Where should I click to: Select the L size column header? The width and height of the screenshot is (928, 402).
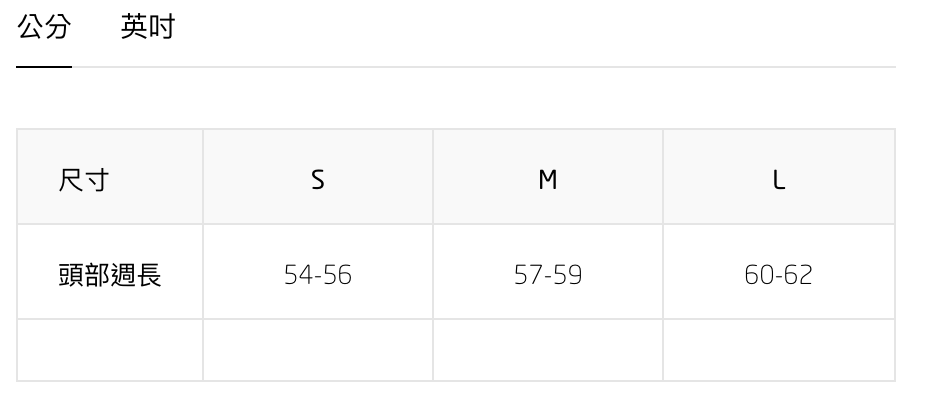[x=779, y=180]
